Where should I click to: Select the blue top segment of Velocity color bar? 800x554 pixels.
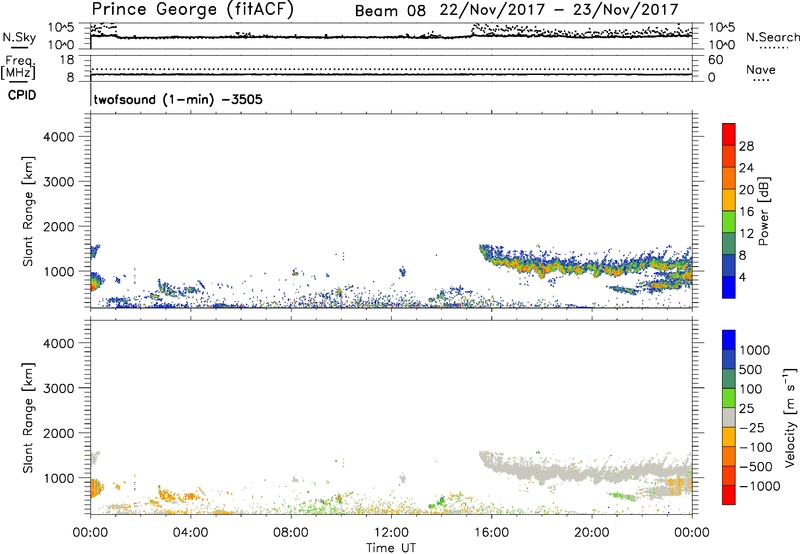(729, 339)
